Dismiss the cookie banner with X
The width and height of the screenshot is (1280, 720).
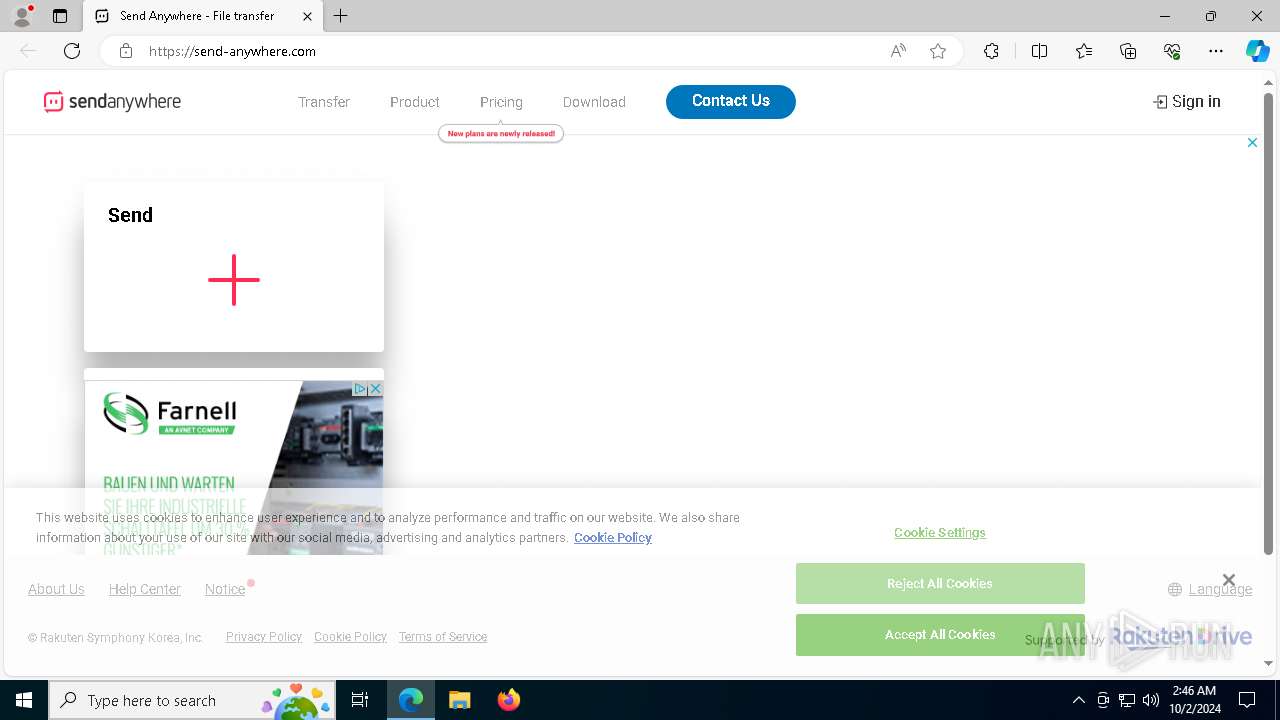1229,580
